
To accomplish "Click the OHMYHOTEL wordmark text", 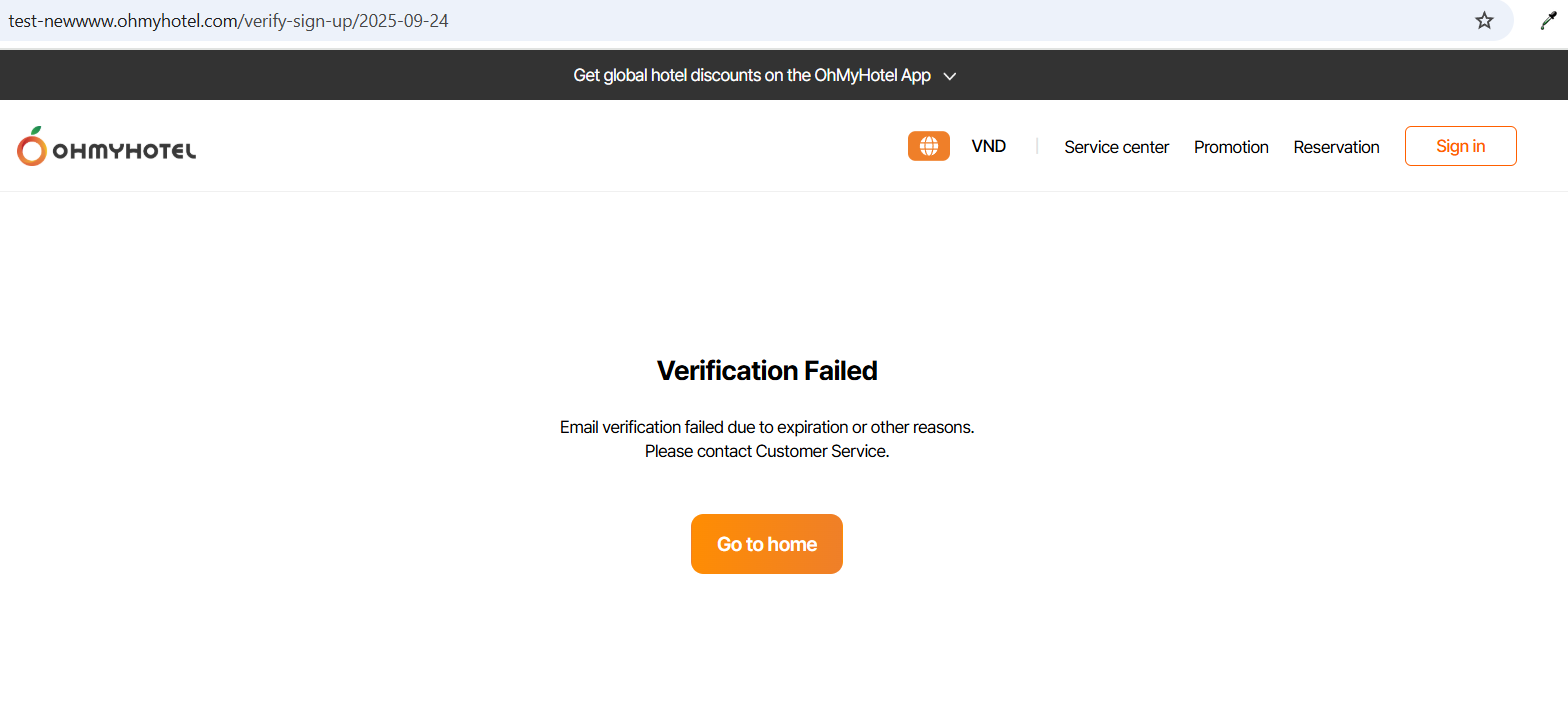I will click(x=124, y=151).
